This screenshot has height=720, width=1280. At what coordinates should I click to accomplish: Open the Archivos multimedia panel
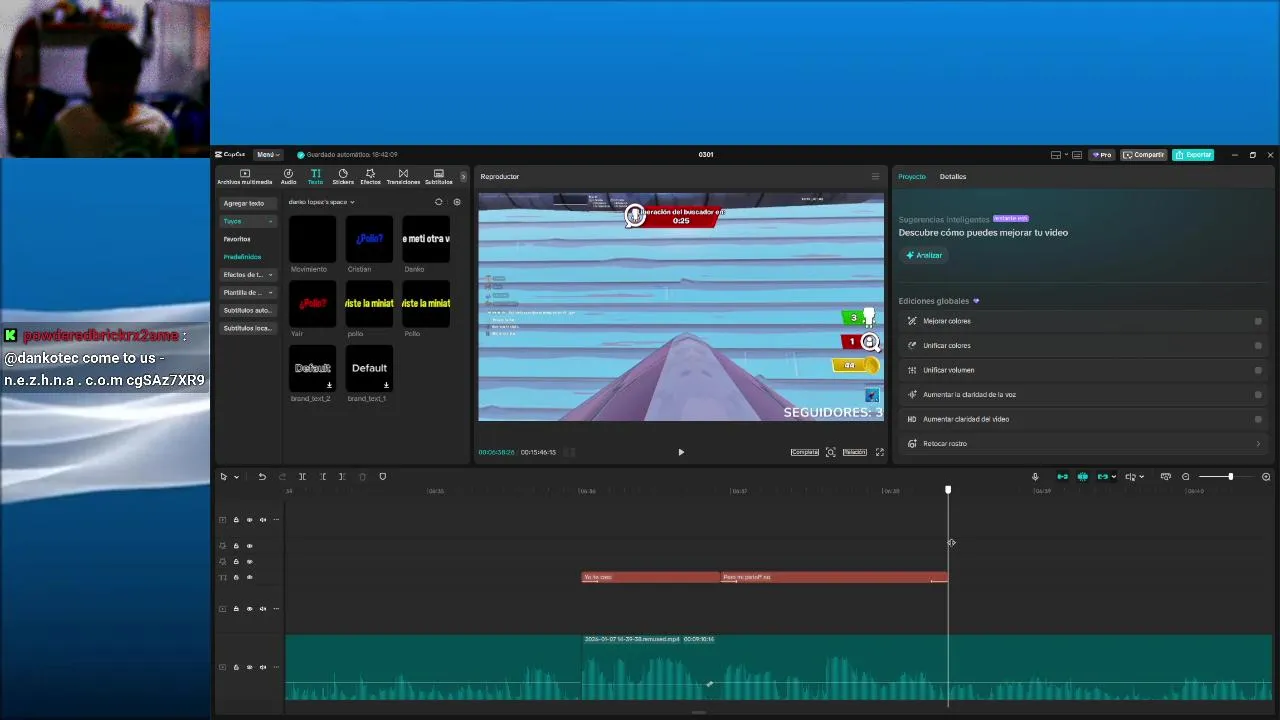(245, 177)
